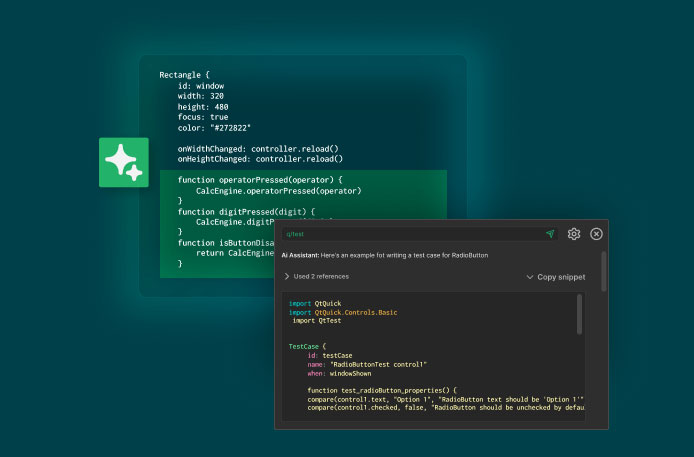Open AI assistant settings gear
Screen dimensions: 694x457
pos(574,234)
